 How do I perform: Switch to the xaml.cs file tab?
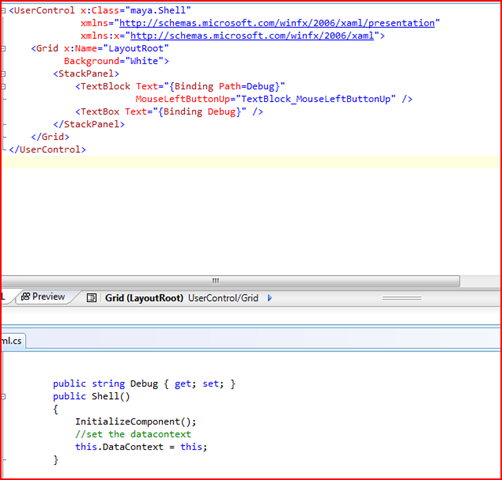pyautogui.click(x=12, y=341)
